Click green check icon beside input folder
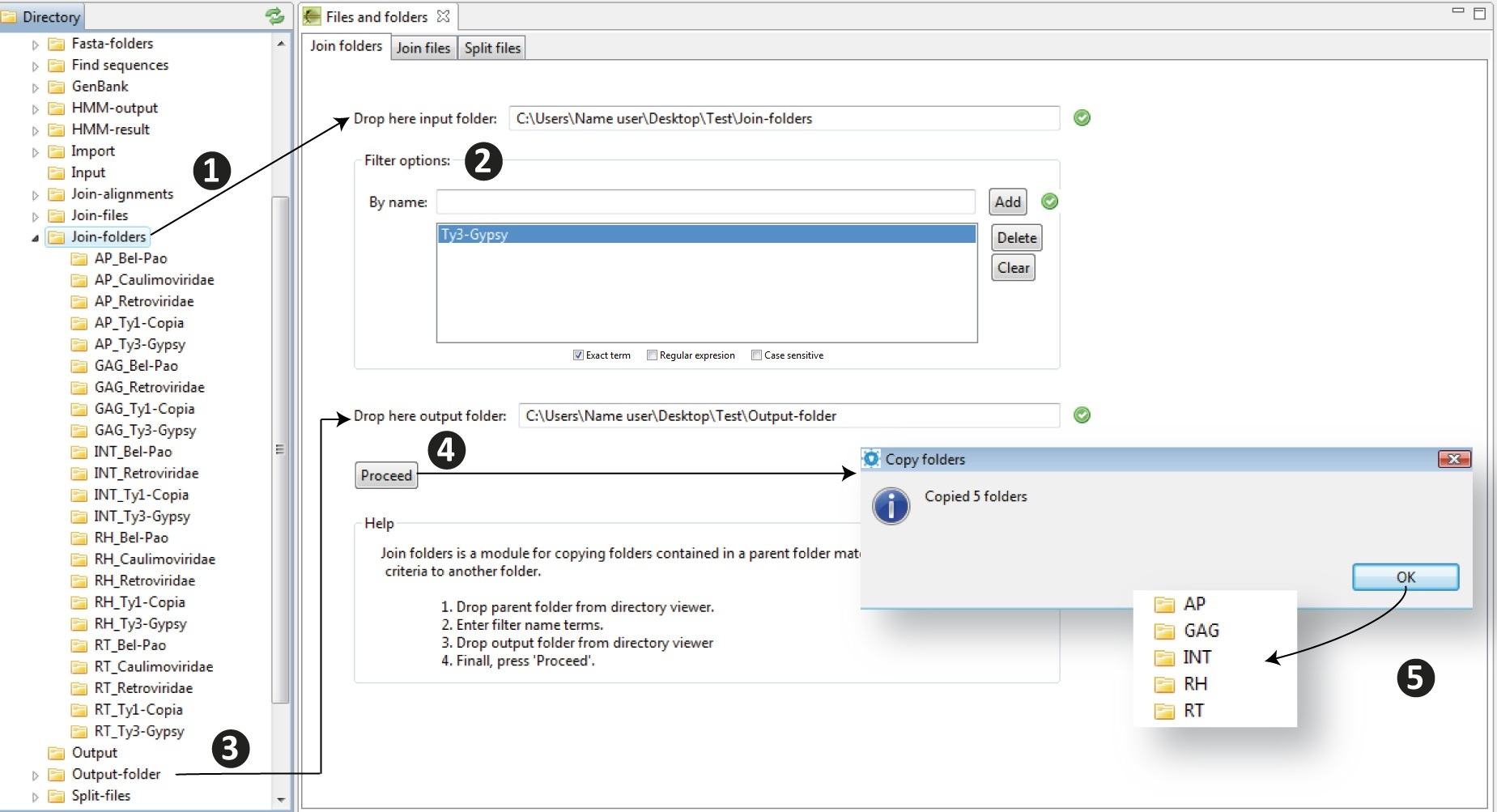This screenshot has height=812, width=1497. pyautogui.click(x=1082, y=118)
